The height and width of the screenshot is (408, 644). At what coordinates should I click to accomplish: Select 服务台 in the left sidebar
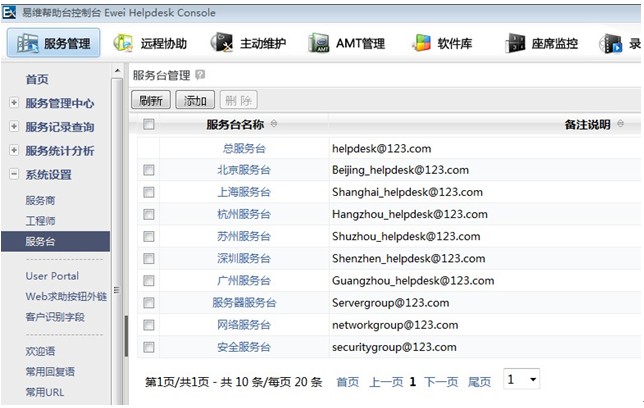point(41,241)
